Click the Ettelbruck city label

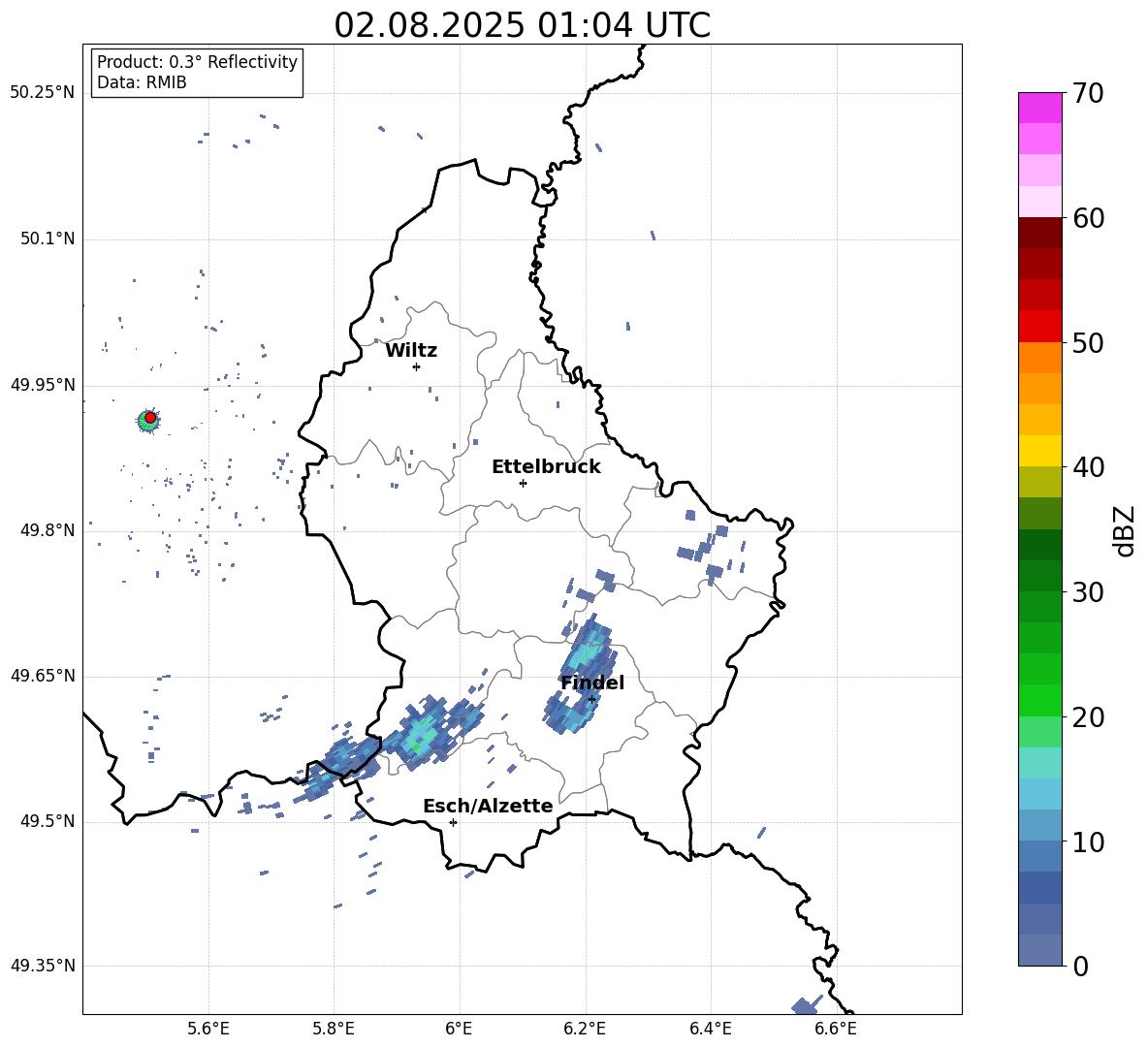click(x=546, y=467)
